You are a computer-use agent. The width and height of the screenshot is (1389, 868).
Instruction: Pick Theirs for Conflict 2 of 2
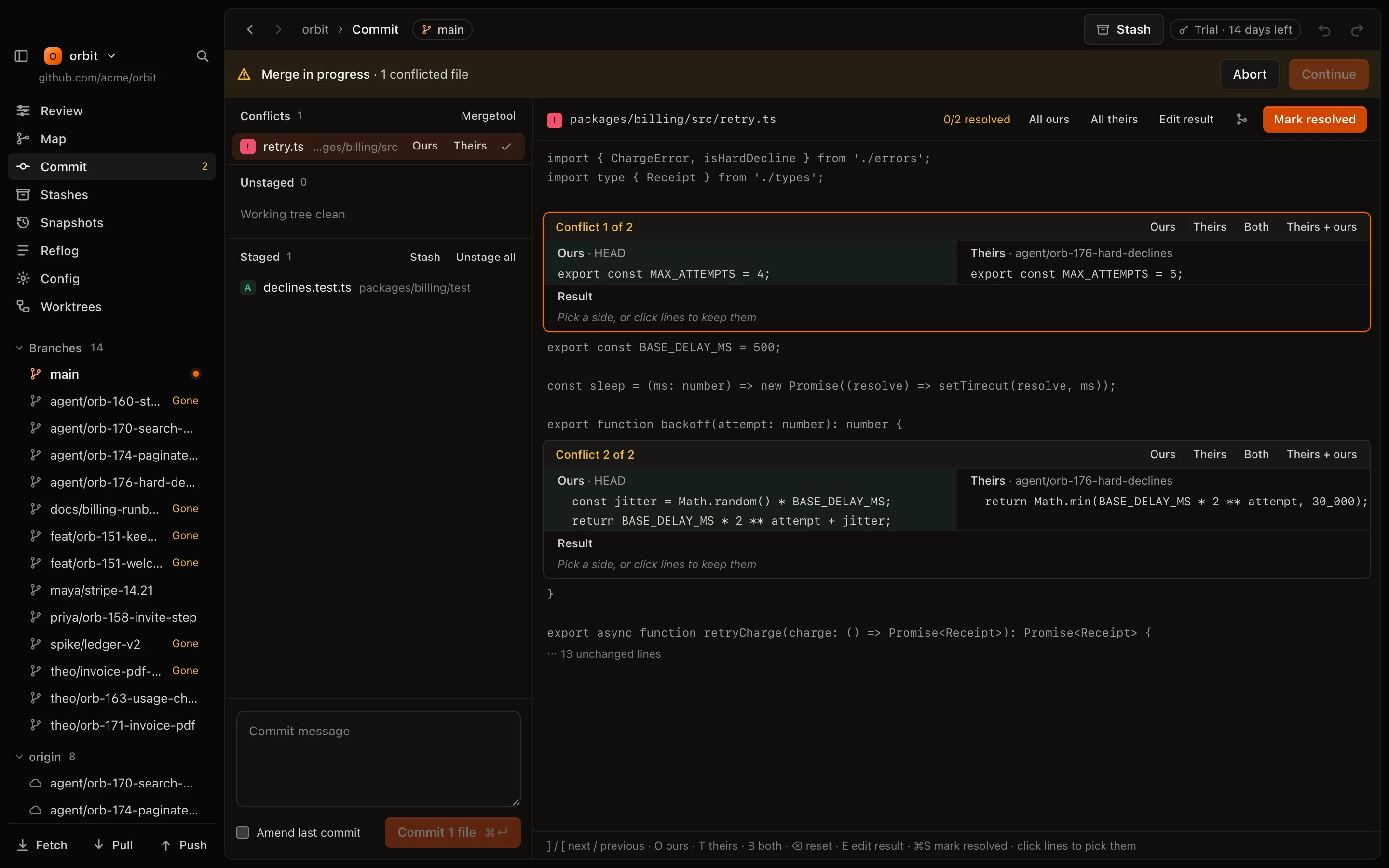(1210, 454)
